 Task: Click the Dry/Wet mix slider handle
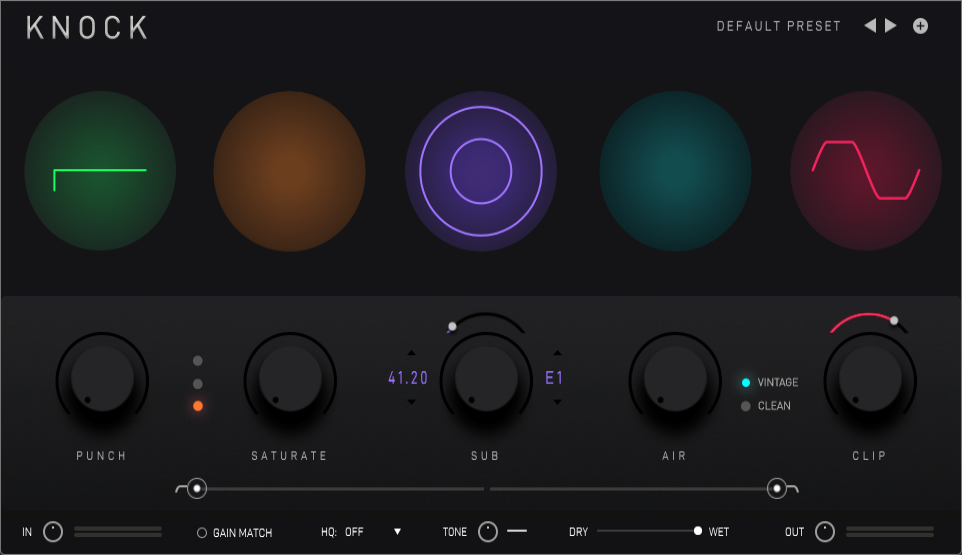click(x=698, y=531)
